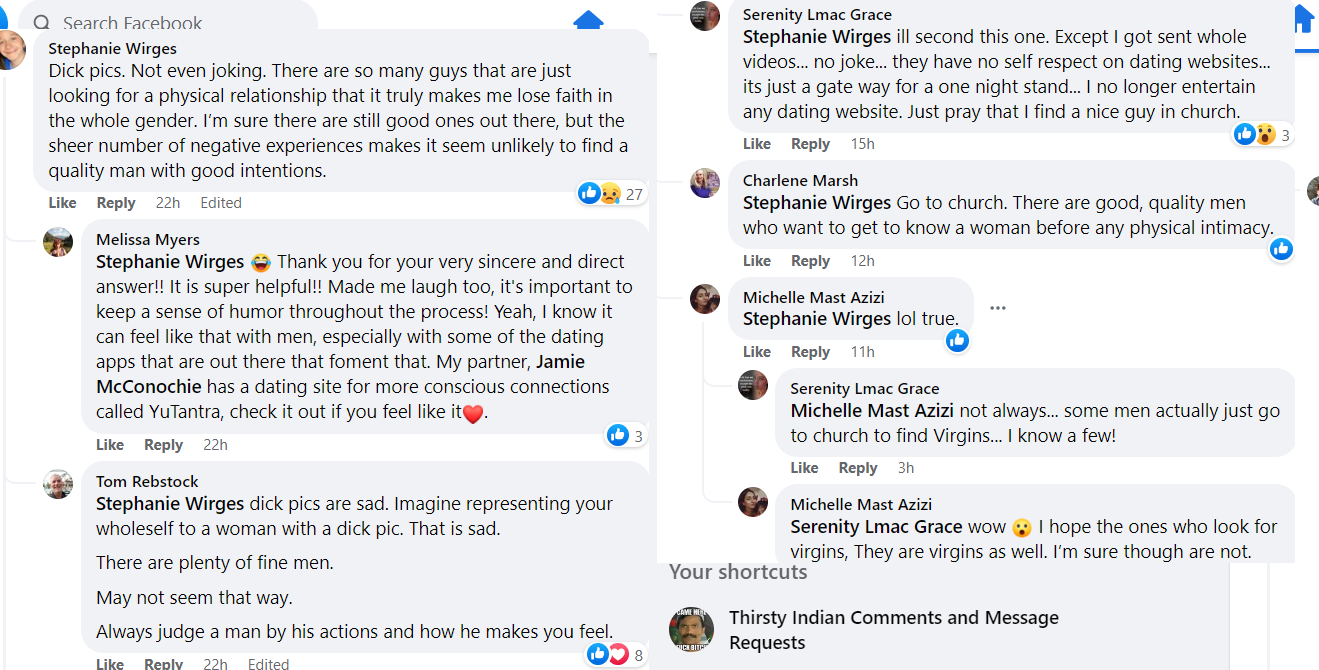
Task: Click Charlene Marsh's profile avatar
Action: pos(705,183)
